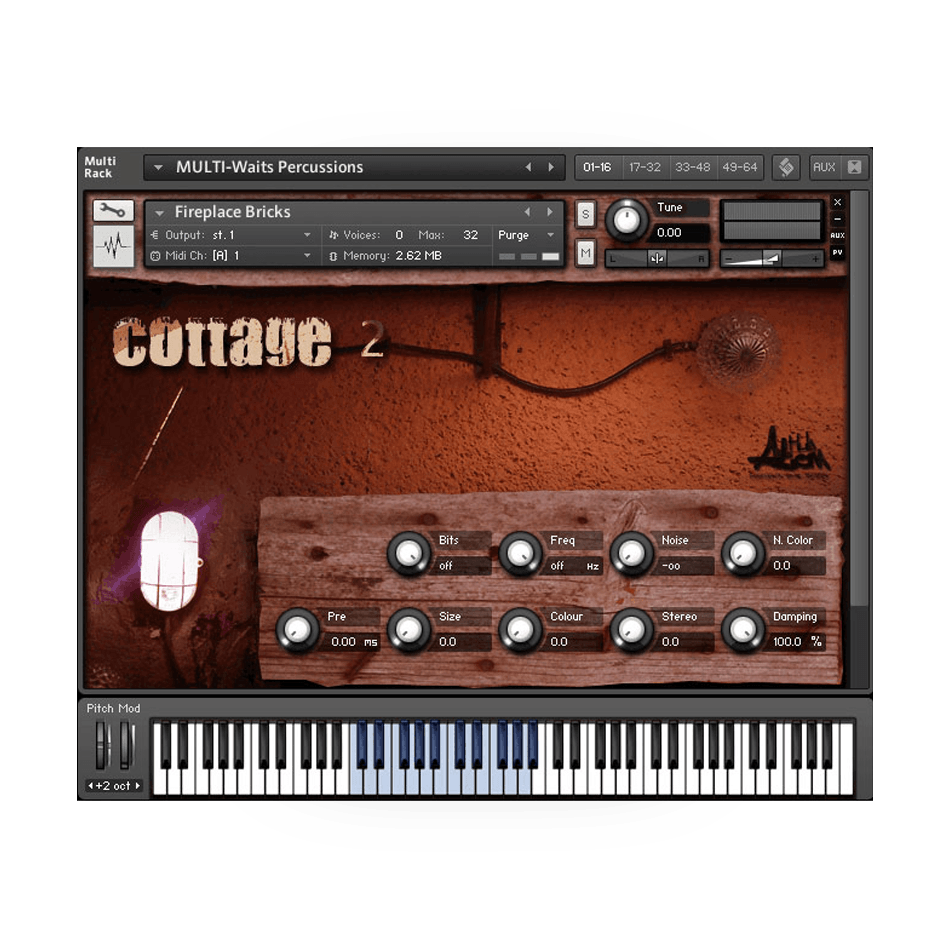950x950 pixels.
Task: Click the Kontakt logo icon in header
Action: (786, 167)
